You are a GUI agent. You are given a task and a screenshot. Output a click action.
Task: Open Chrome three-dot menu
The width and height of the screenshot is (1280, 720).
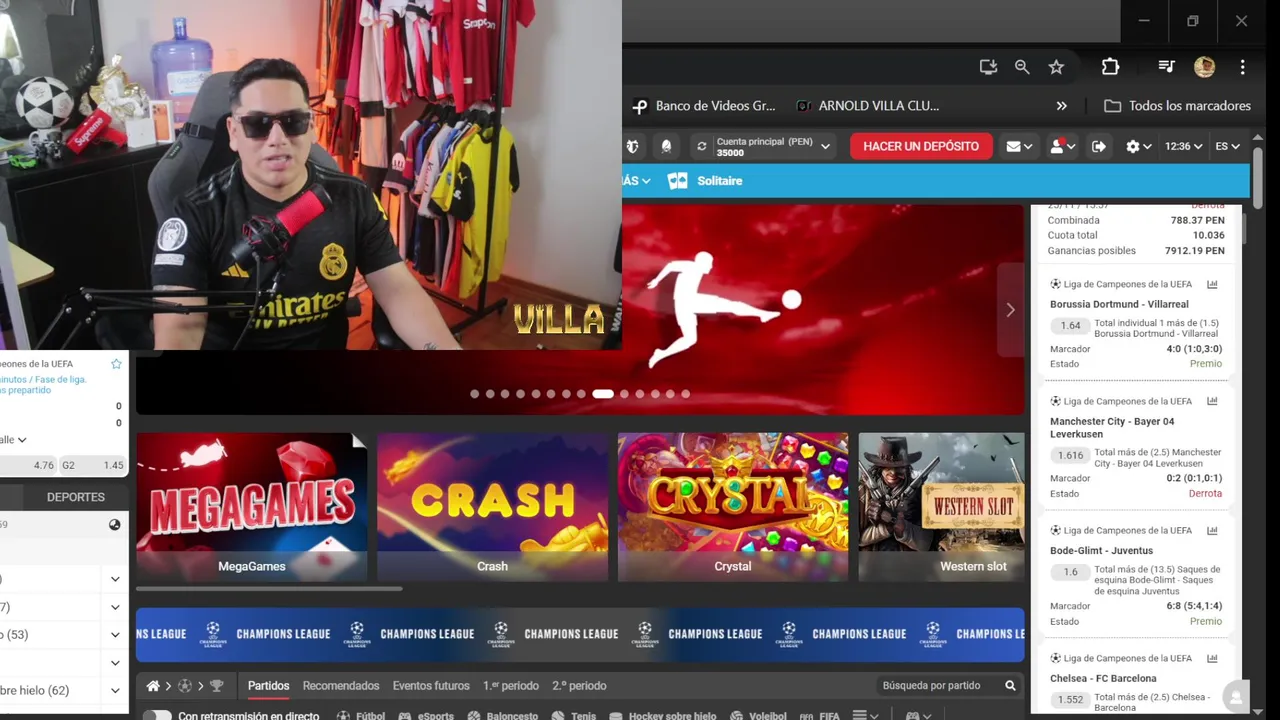(x=1242, y=67)
